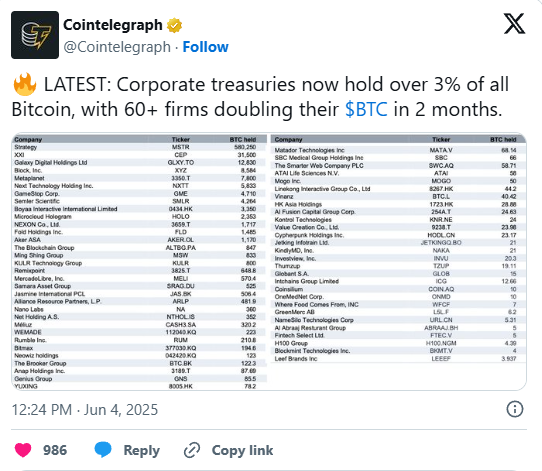Click the Copy link text
Viewport: 542px width, 471px height.
pos(242,450)
